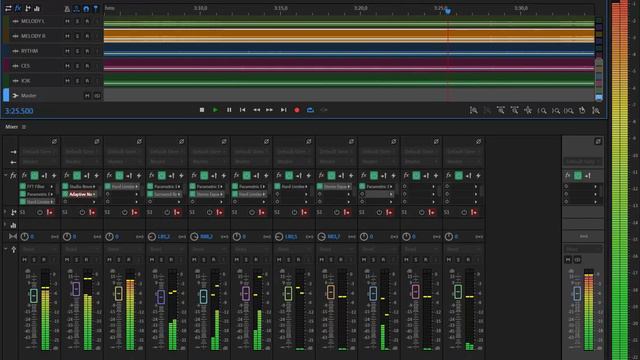This screenshot has width=640, height=360.
Task: Show the EQ view in the editor toolbar
Action: click(x=37, y=8)
